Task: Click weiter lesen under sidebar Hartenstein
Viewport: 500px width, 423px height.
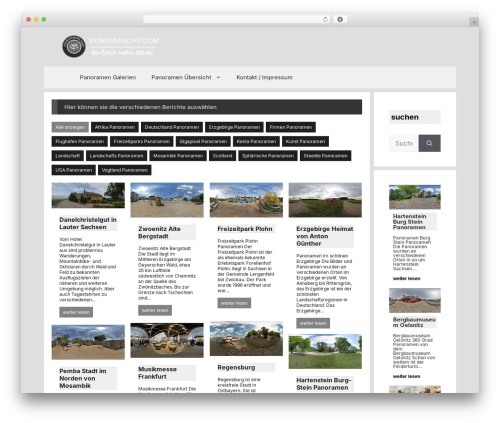Action: pos(406,278)
